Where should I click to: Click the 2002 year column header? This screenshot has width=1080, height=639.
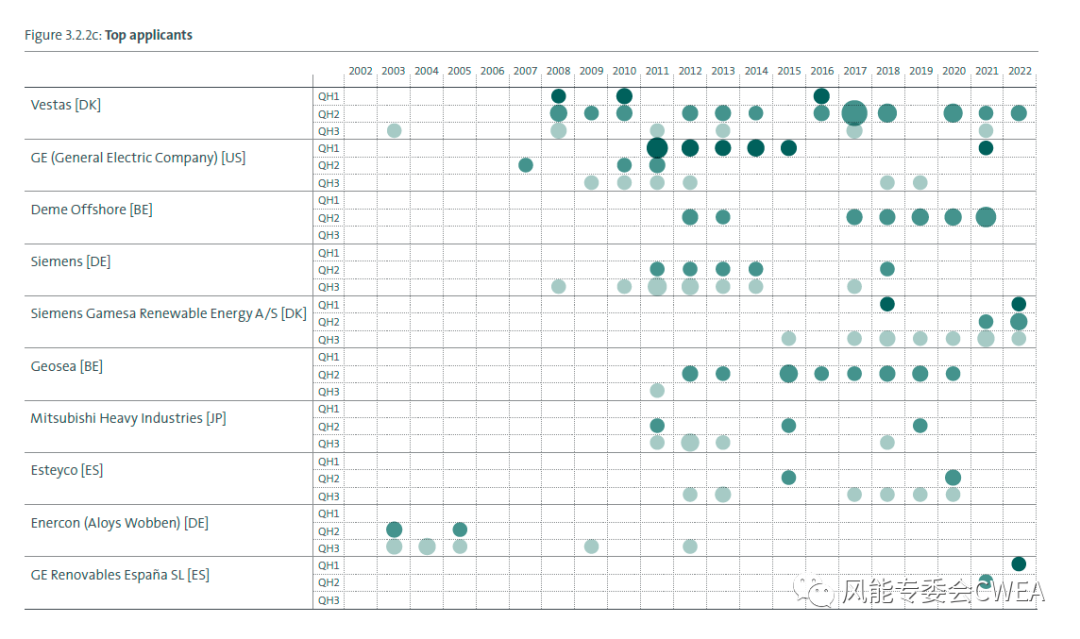(x=360, y=71)
